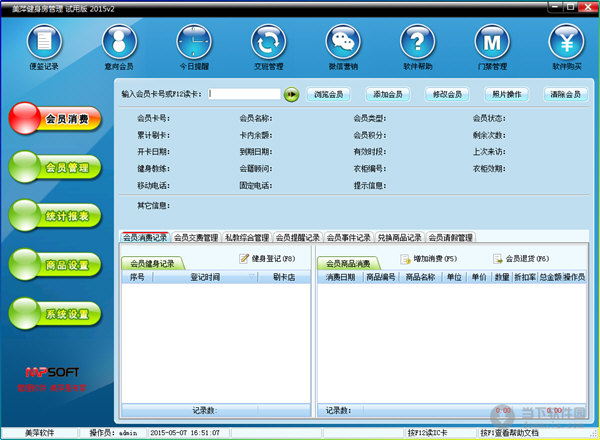Click the MPSOFT logo
The image size is (600, 440).
[52, 372]
